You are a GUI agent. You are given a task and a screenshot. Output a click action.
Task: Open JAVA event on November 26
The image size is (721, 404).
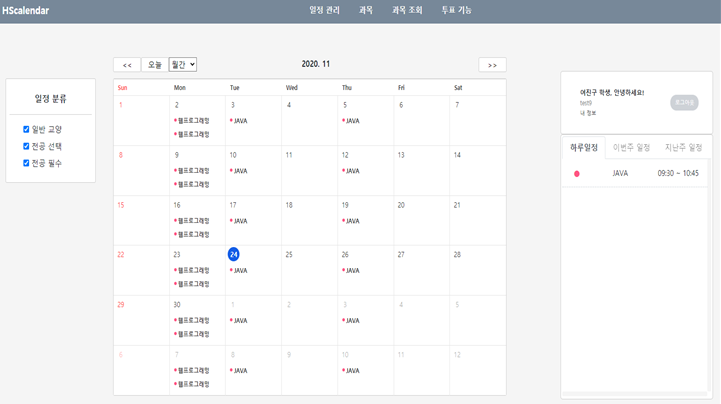[x=351, y=271]
